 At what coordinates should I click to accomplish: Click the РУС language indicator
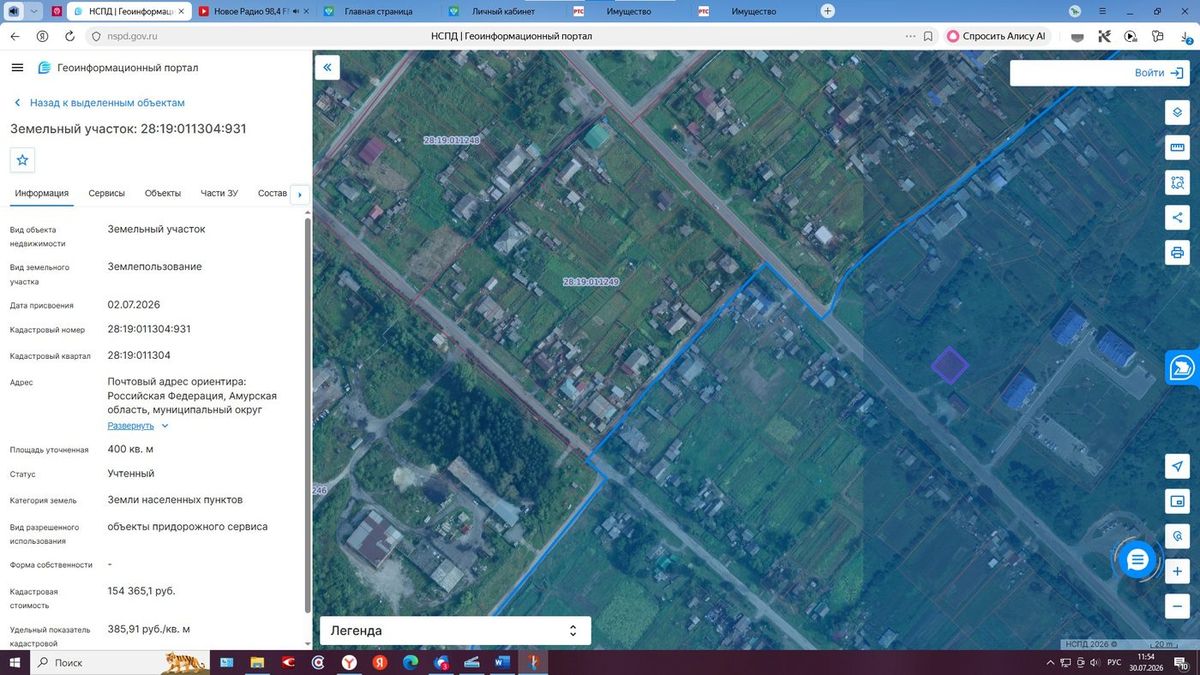pyautogui.click(x=1113, y=663)
